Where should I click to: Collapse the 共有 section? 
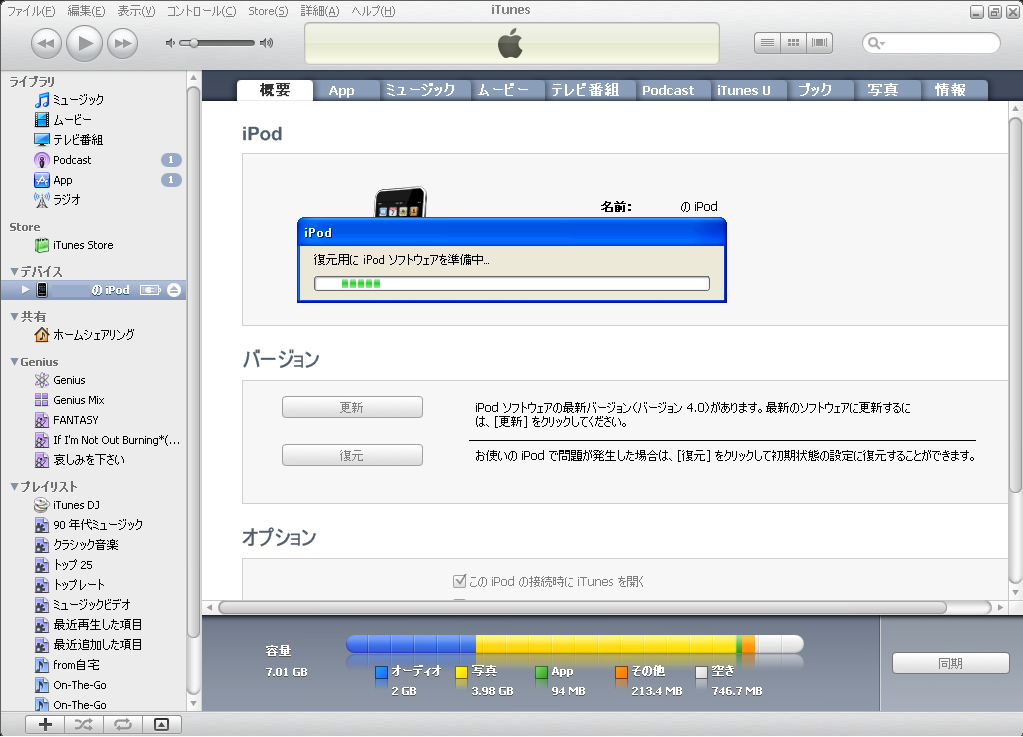[x=14, y=316]
